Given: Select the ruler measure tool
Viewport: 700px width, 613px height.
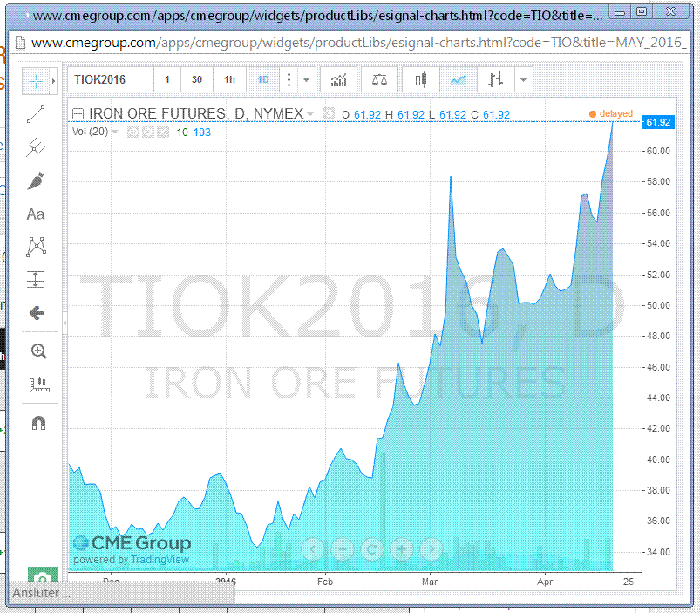Looking at the screenshot, I should (39, 384).
